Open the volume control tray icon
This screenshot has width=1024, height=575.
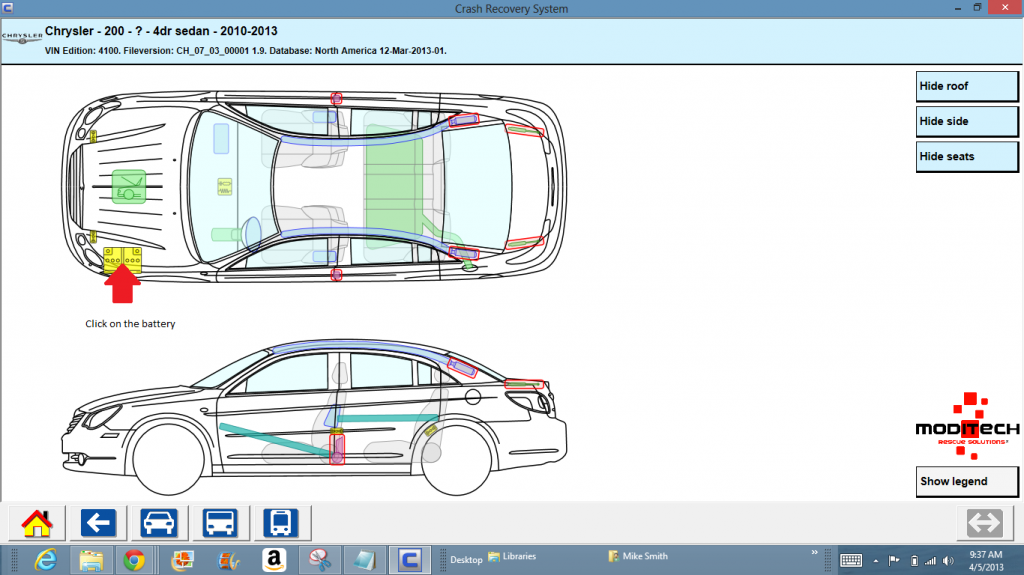[948, 561]
